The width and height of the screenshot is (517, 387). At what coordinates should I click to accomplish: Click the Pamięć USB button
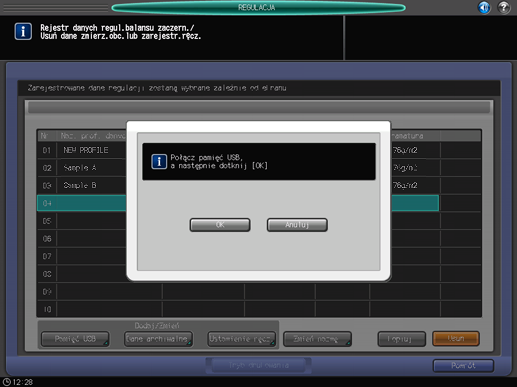click(75, 339)
